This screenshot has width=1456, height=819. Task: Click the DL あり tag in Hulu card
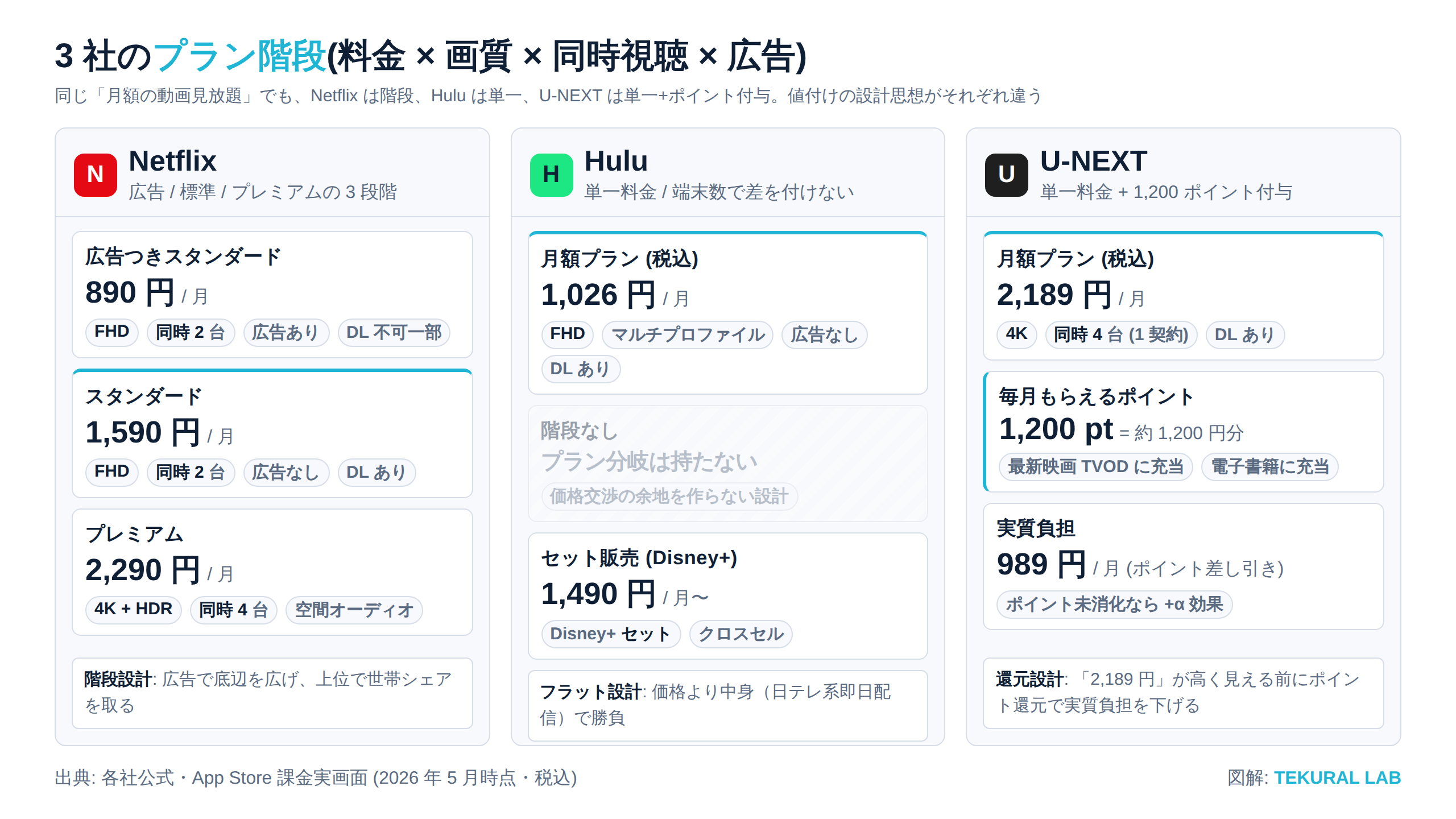click(x=580, y=369)
